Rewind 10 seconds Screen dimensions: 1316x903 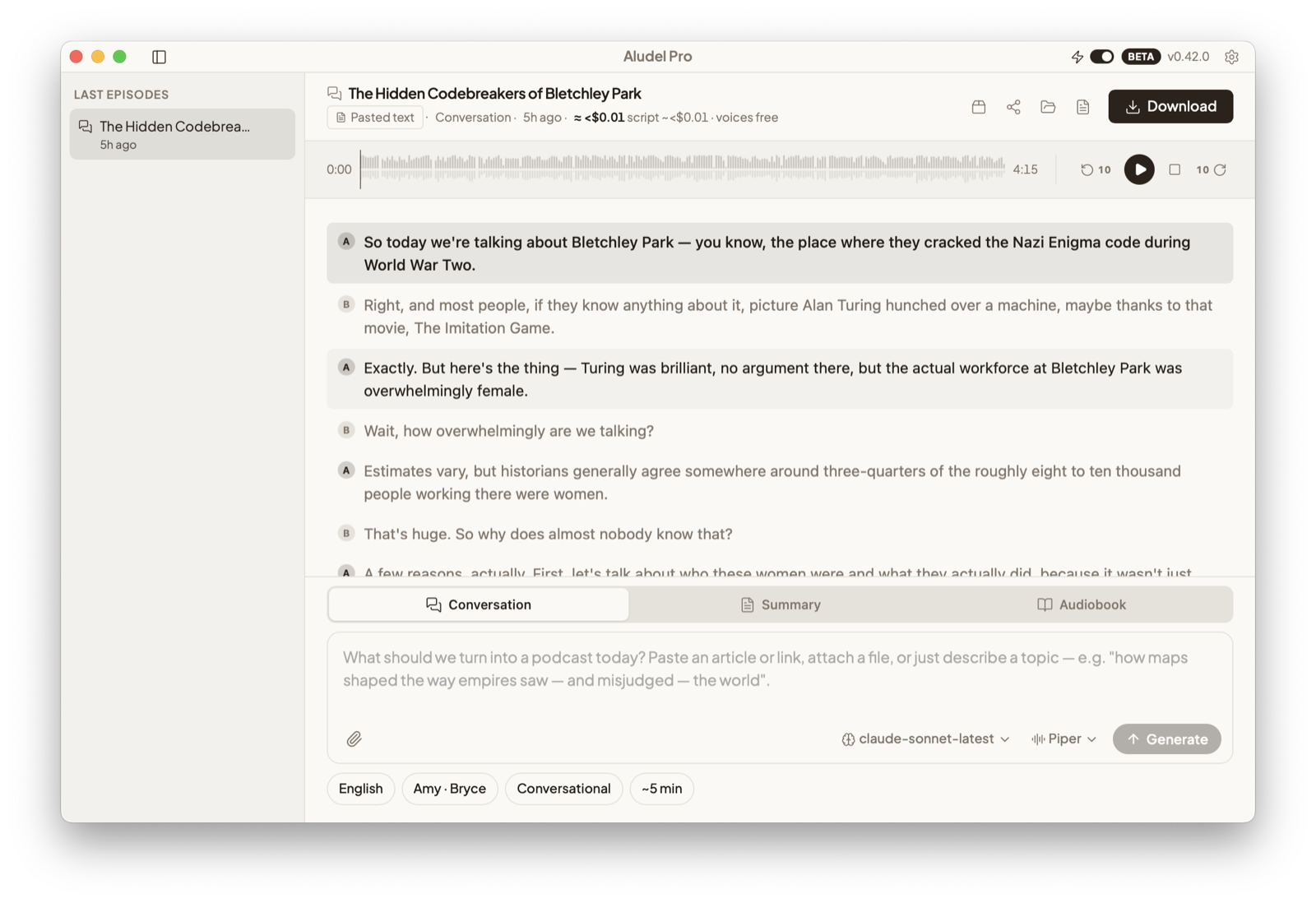1096,169
